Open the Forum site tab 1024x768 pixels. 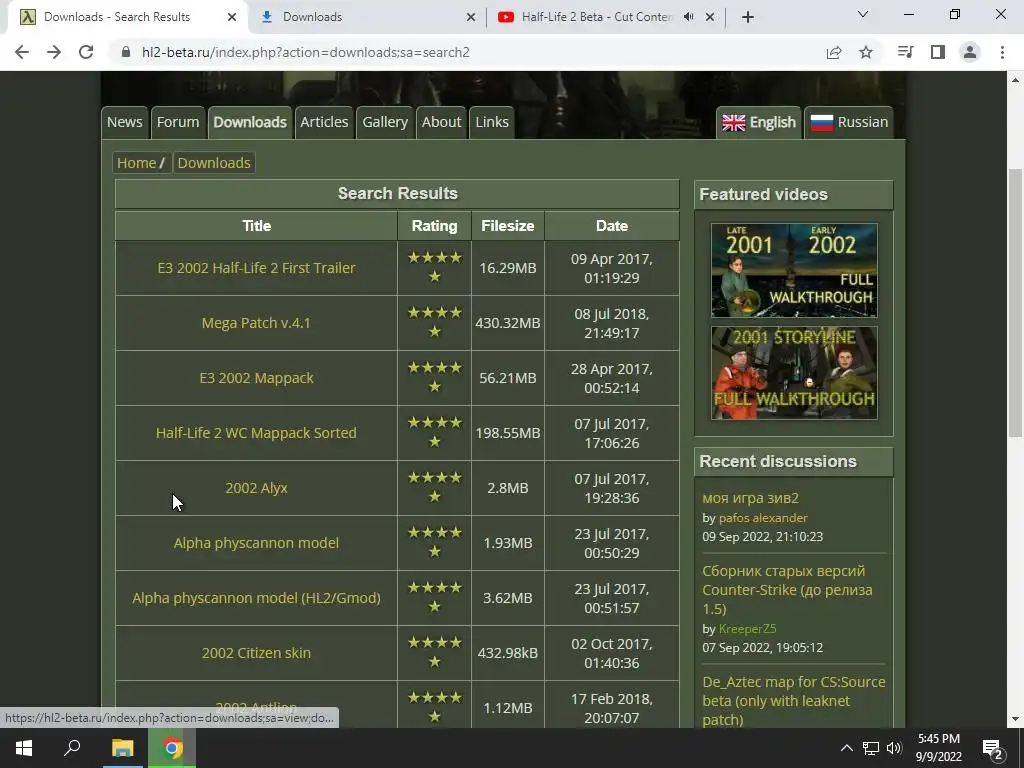pos(178,122)
